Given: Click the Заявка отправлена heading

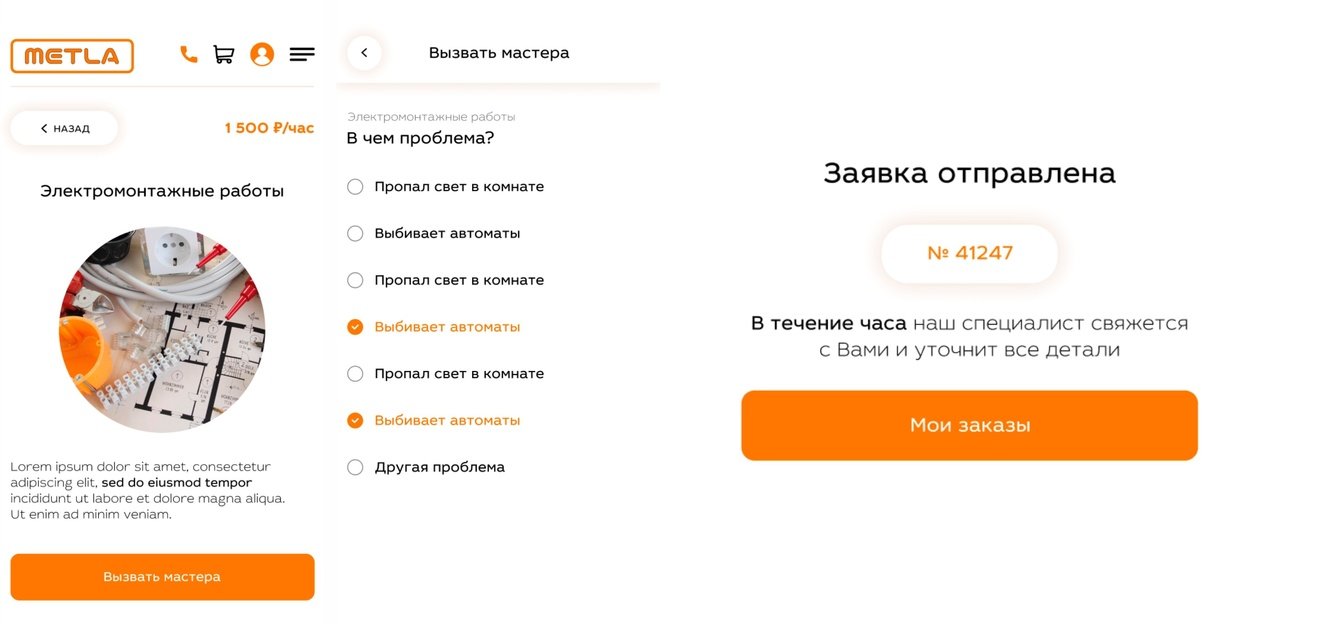Looking at the screenshot, I should pos(969,173).
